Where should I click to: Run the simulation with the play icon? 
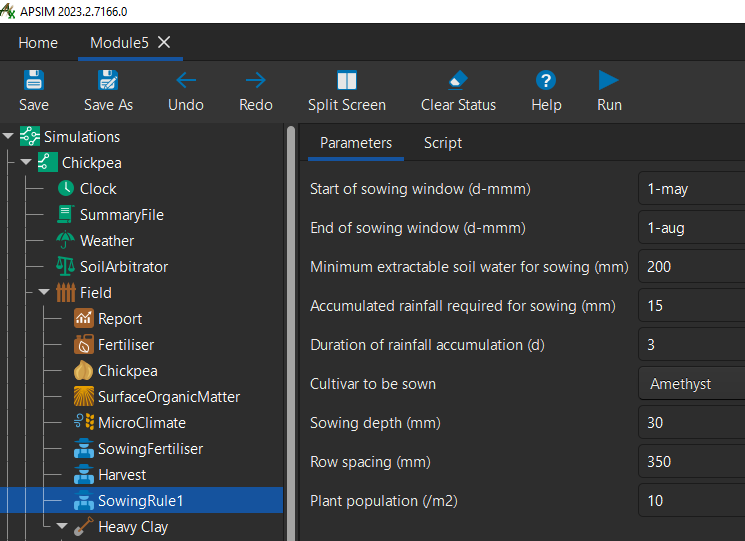pyautogui.click(x=609, y=80)
